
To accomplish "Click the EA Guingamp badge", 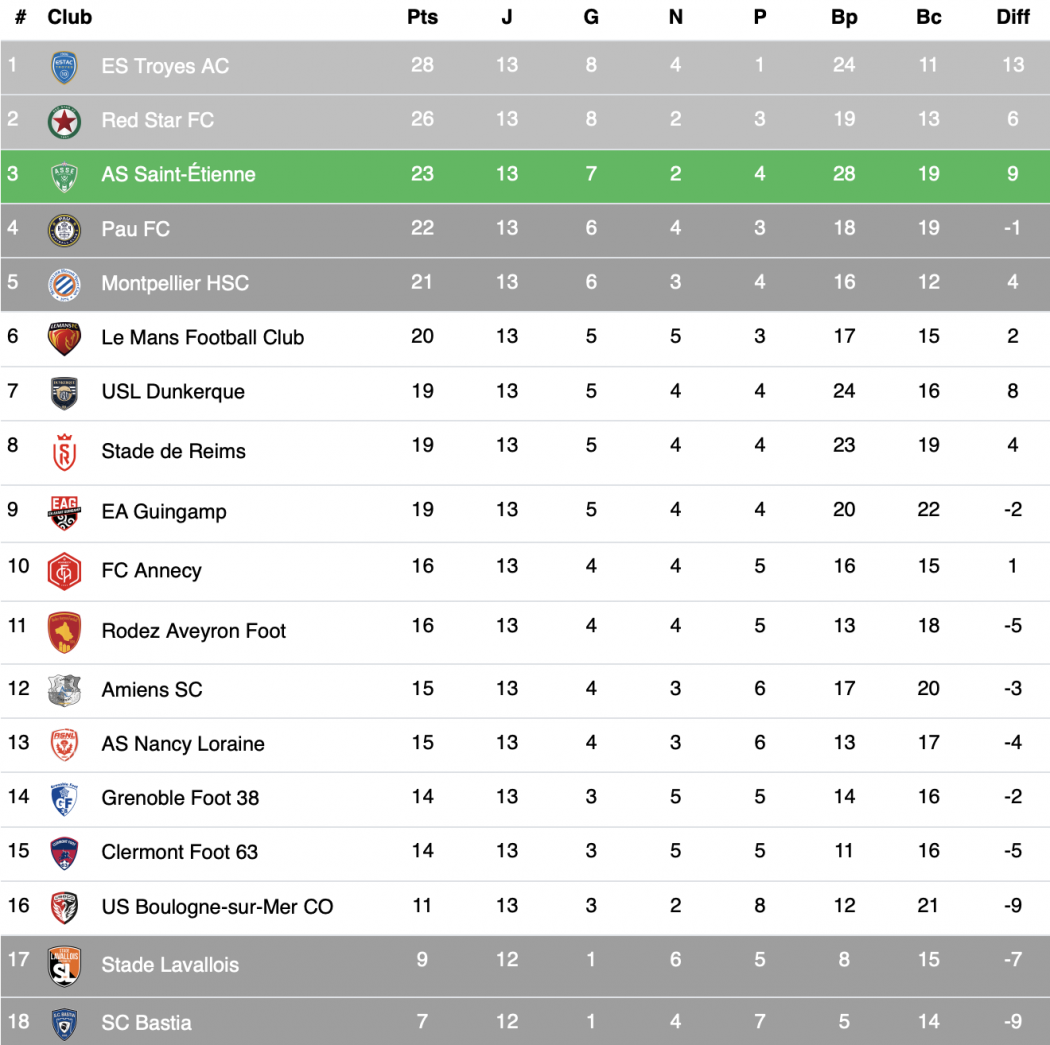I will tap(64, 512).
